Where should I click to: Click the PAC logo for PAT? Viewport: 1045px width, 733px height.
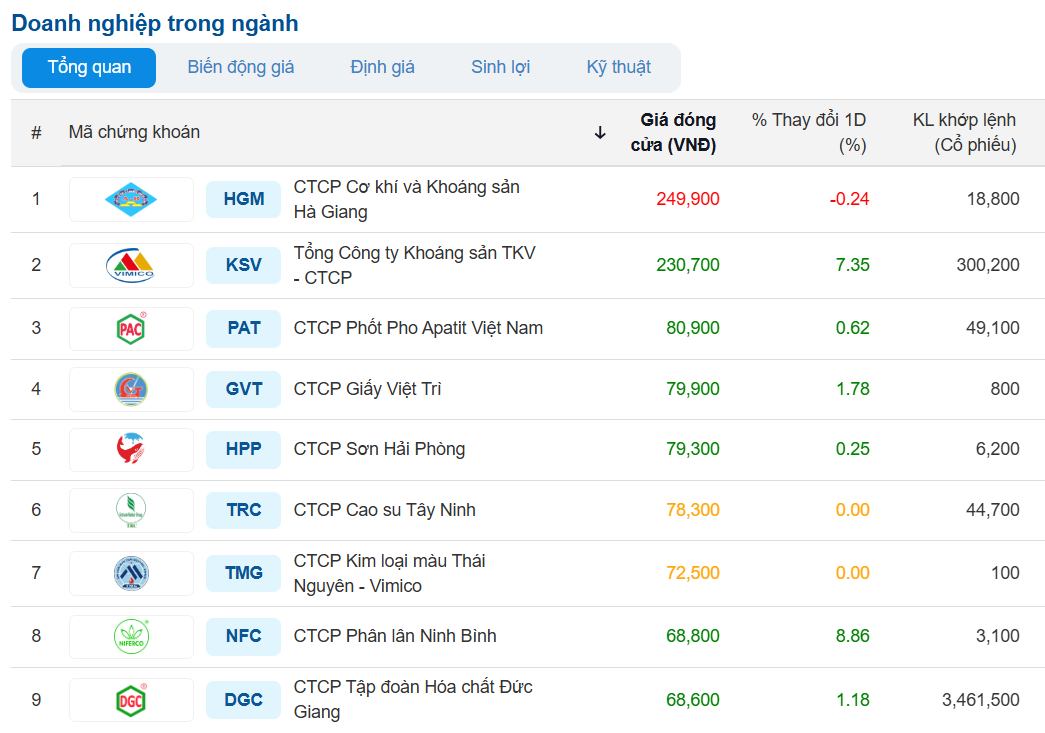(131, 328)
